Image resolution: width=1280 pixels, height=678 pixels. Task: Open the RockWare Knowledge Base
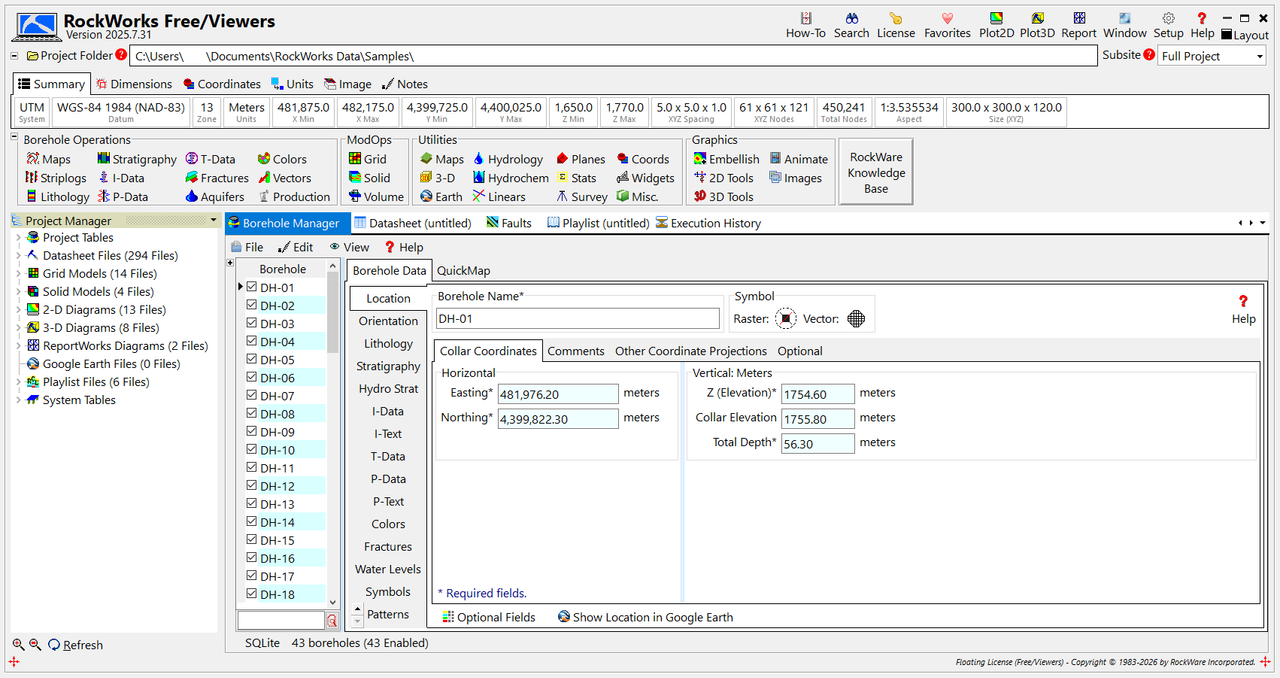coord(876,173)
